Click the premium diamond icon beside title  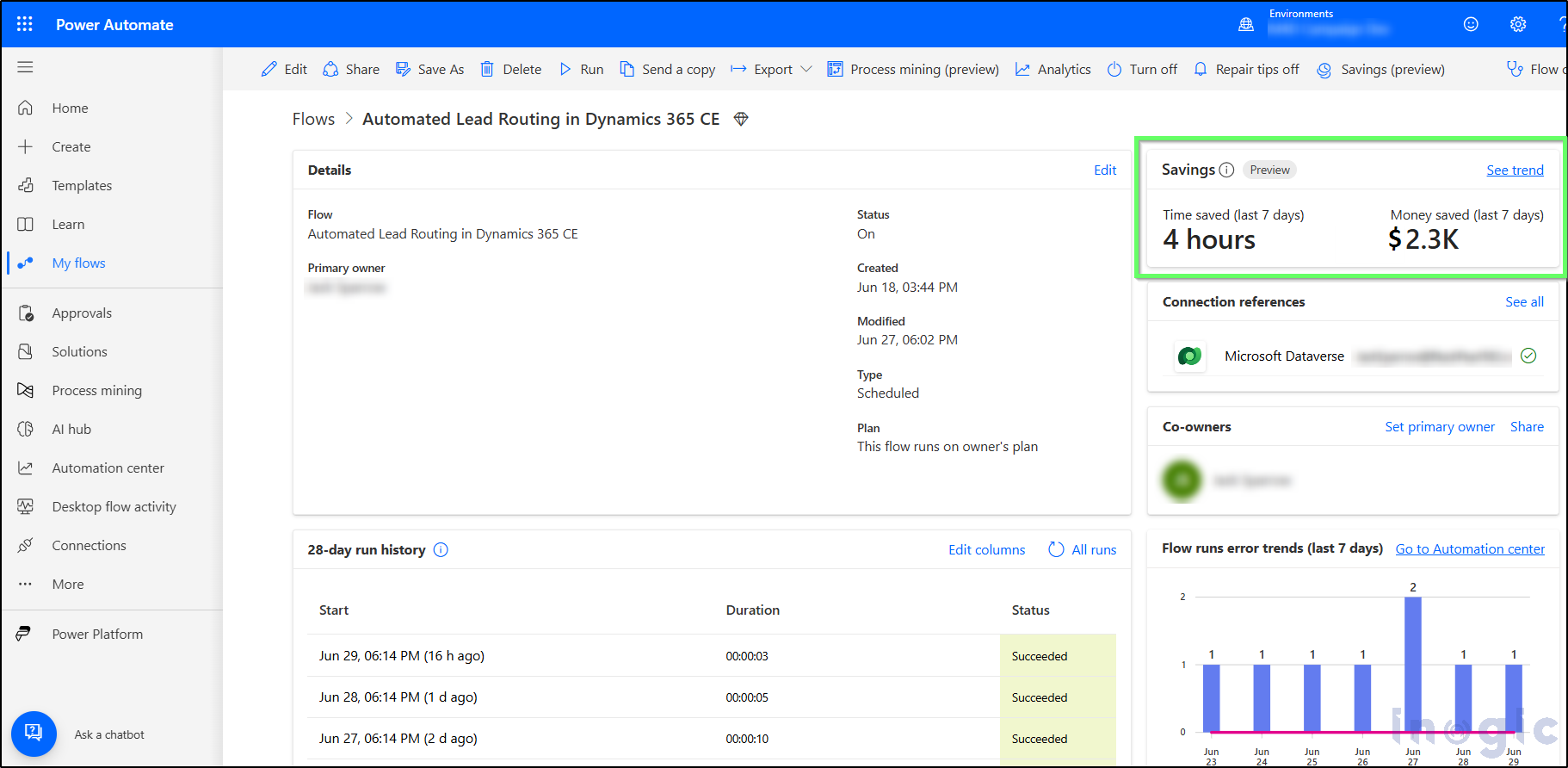741,119
